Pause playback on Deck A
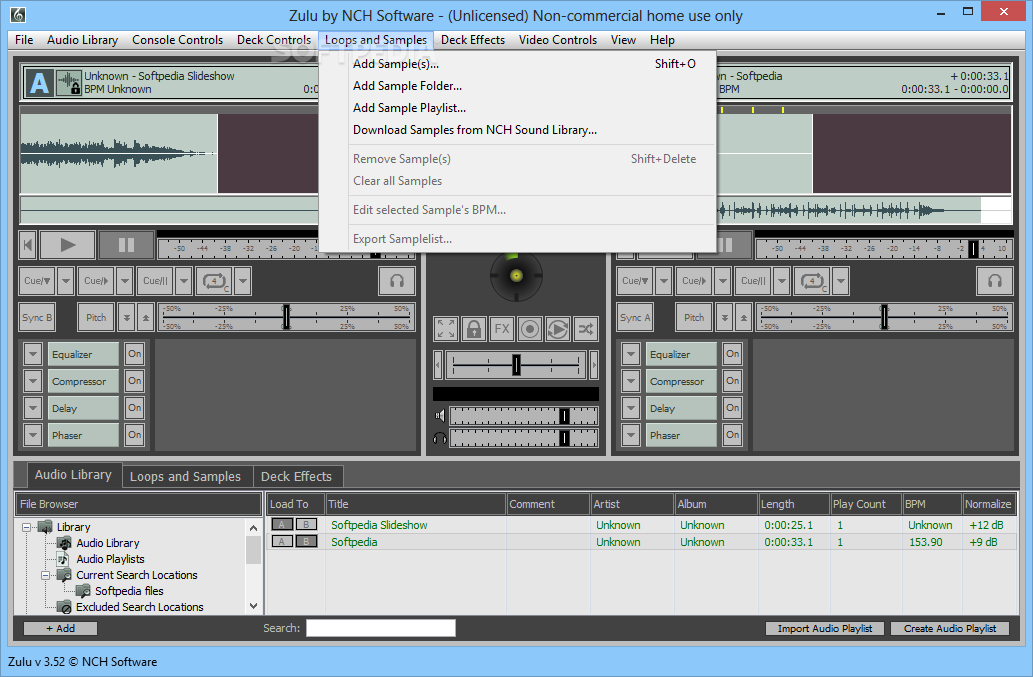1033x677 pixels. (126, 245)
